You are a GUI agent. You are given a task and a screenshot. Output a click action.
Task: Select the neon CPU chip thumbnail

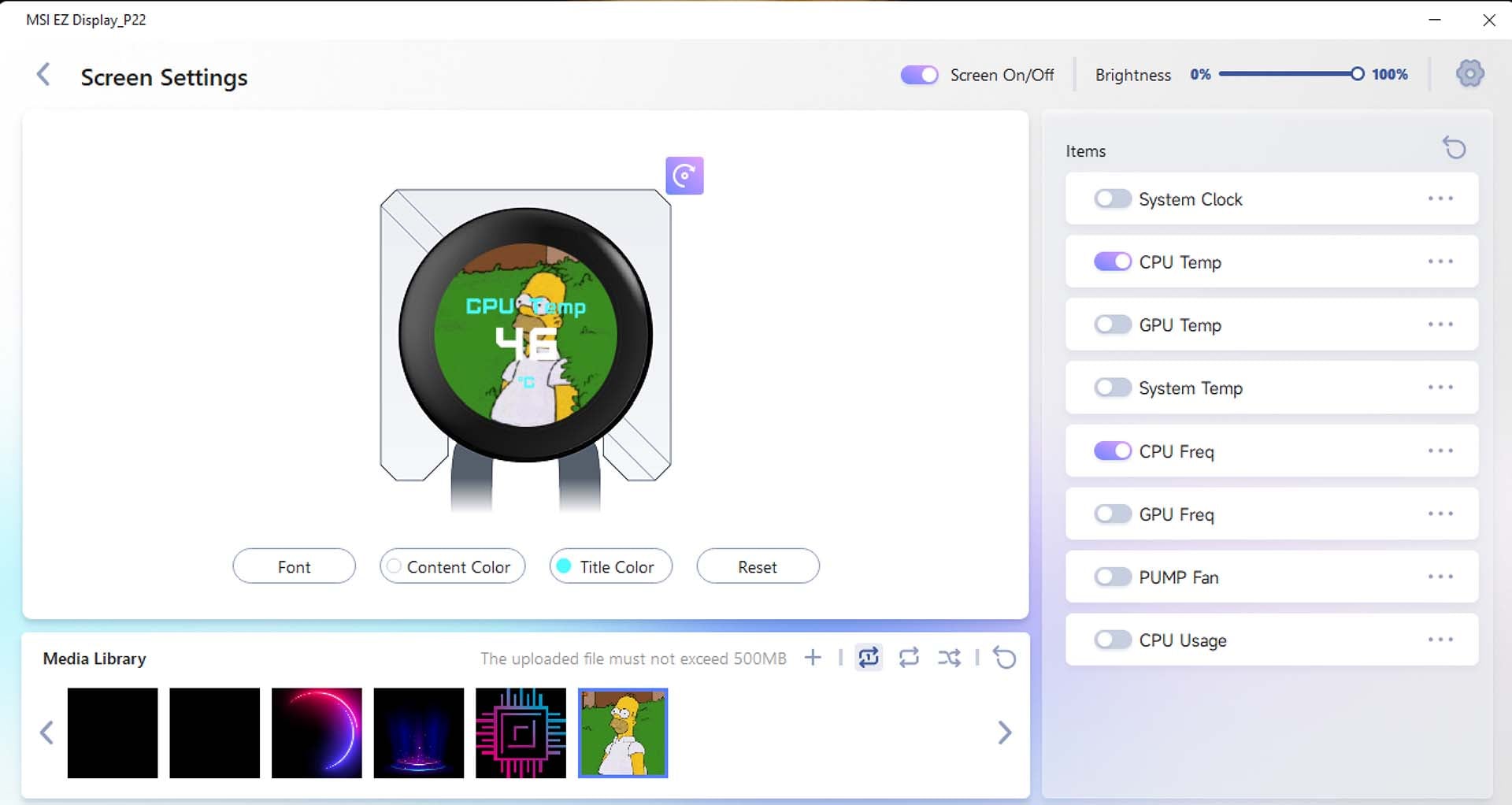521,733
